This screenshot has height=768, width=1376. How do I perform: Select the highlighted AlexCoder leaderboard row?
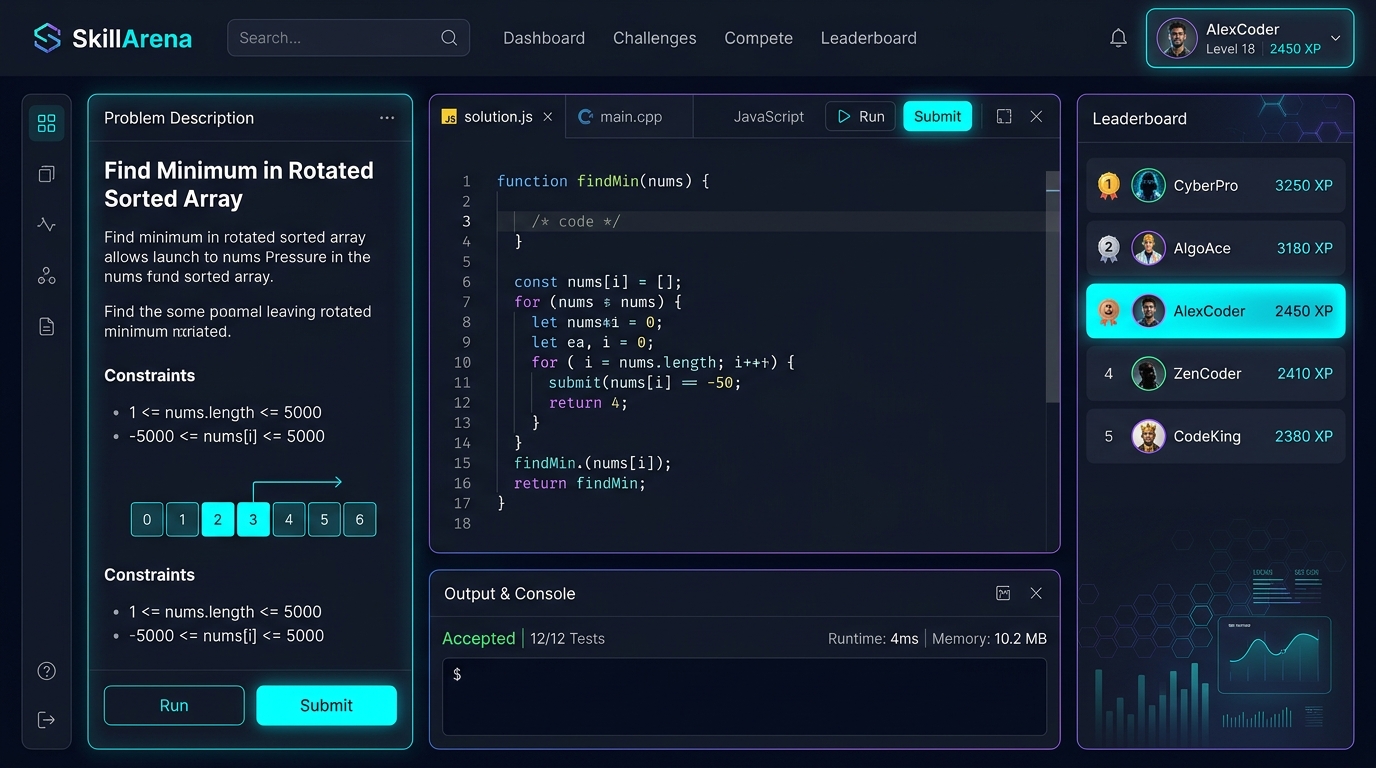(1215, 311)
